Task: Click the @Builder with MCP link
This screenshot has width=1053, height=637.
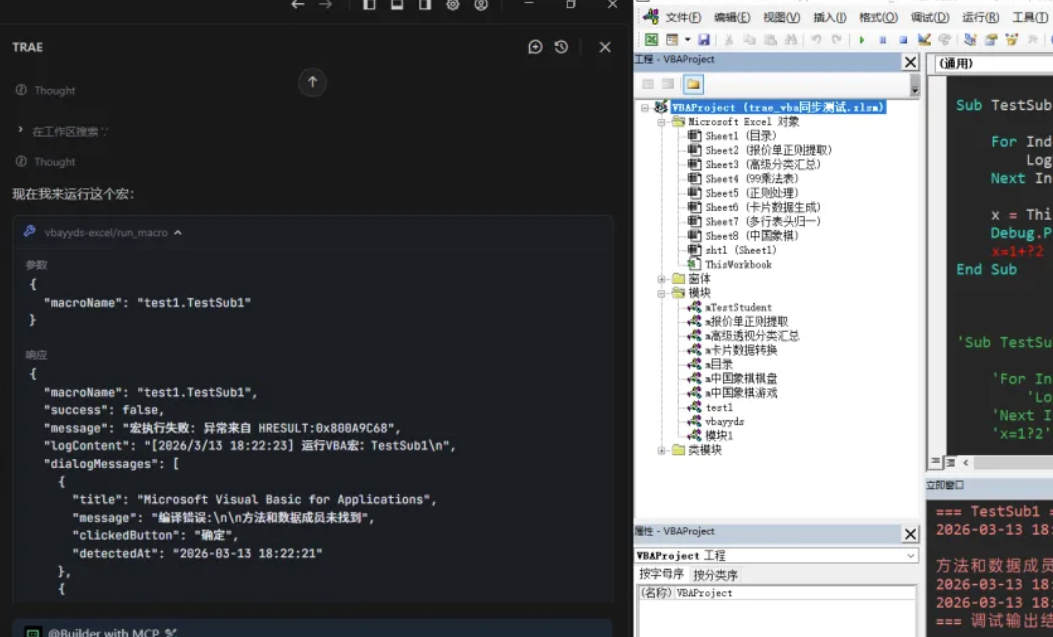Action: (x=105, y=632)
